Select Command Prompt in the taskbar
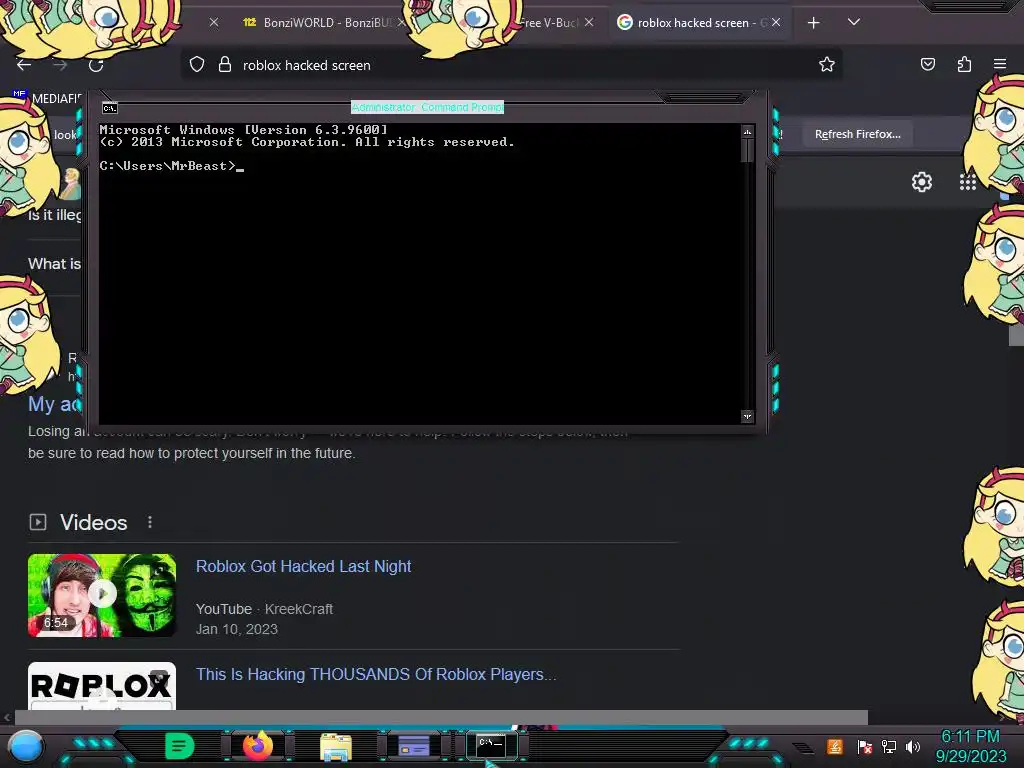This screenshot has height=768, width=1024. point(491,745)
